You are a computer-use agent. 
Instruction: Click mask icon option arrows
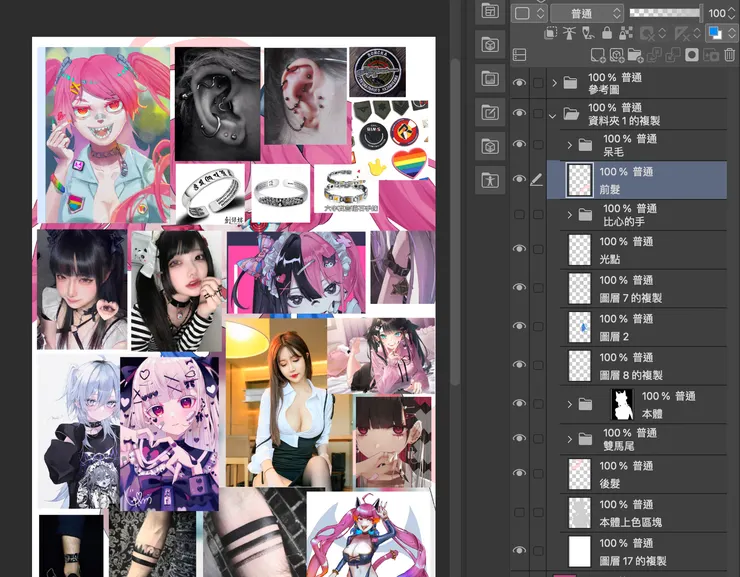[662, 33]
